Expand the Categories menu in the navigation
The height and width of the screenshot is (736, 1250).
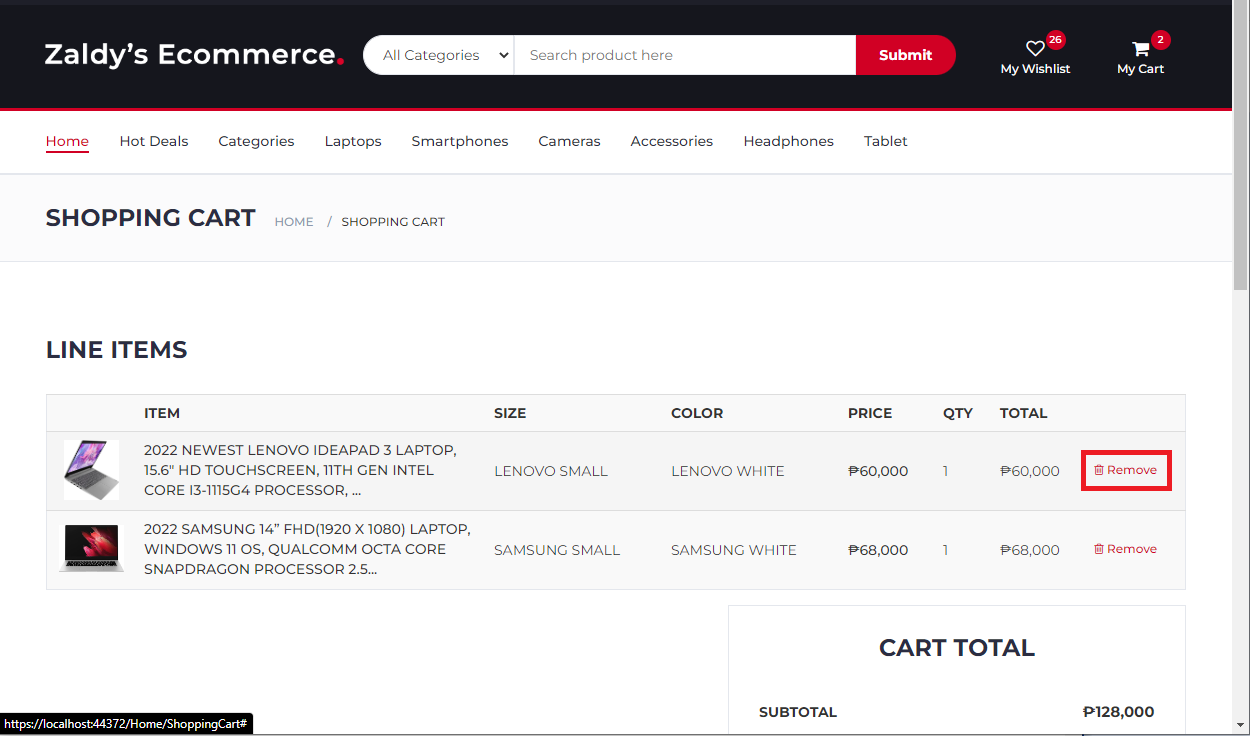(256, 141)
